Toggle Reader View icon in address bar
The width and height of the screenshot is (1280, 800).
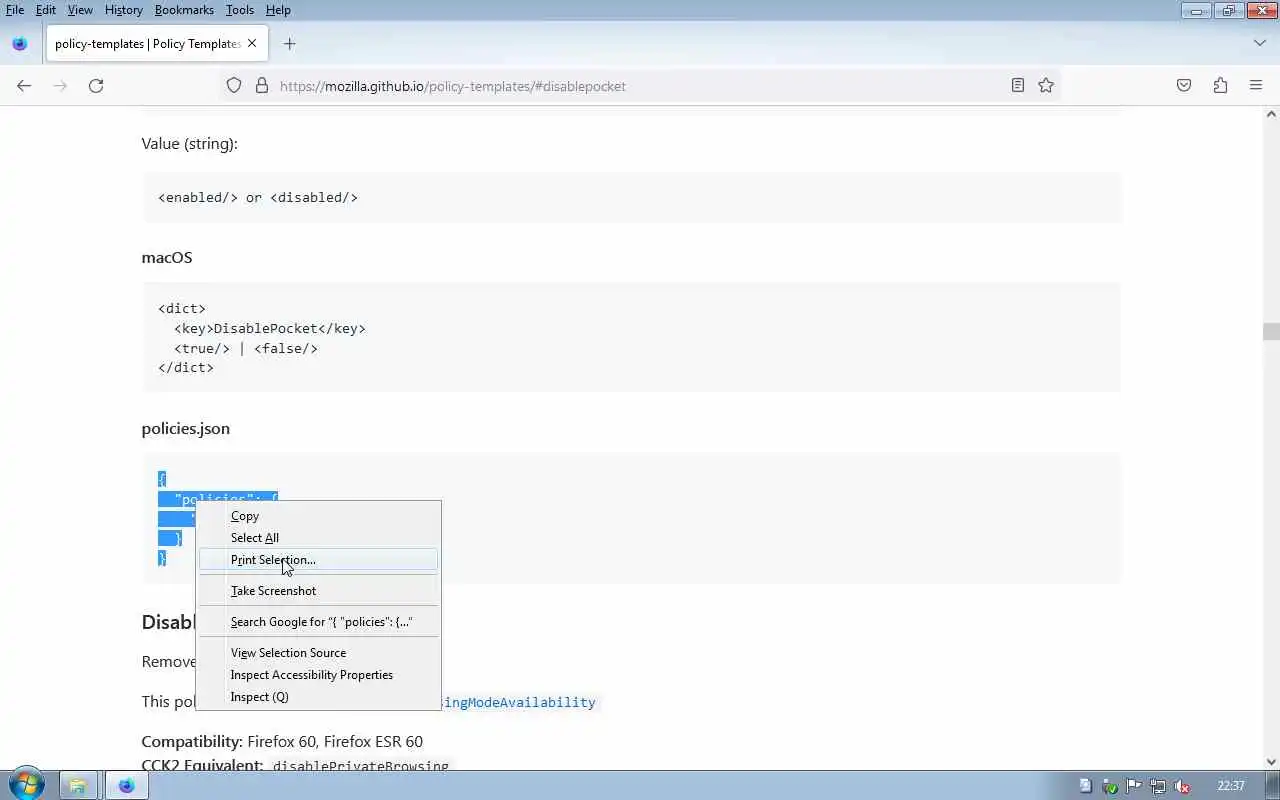(1018, 86)
